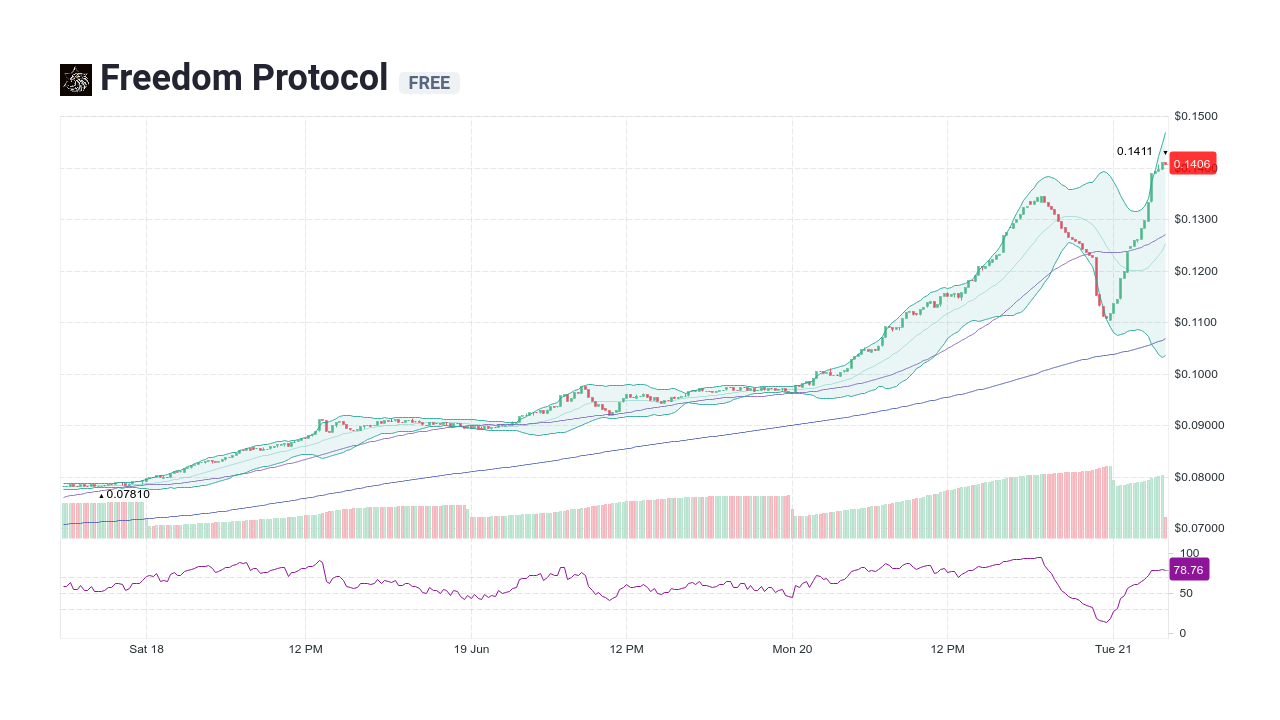Viewport: 1280px width, 720px height.
Task: Click the Freedom Protocol title text
Action: pos(244,77)
